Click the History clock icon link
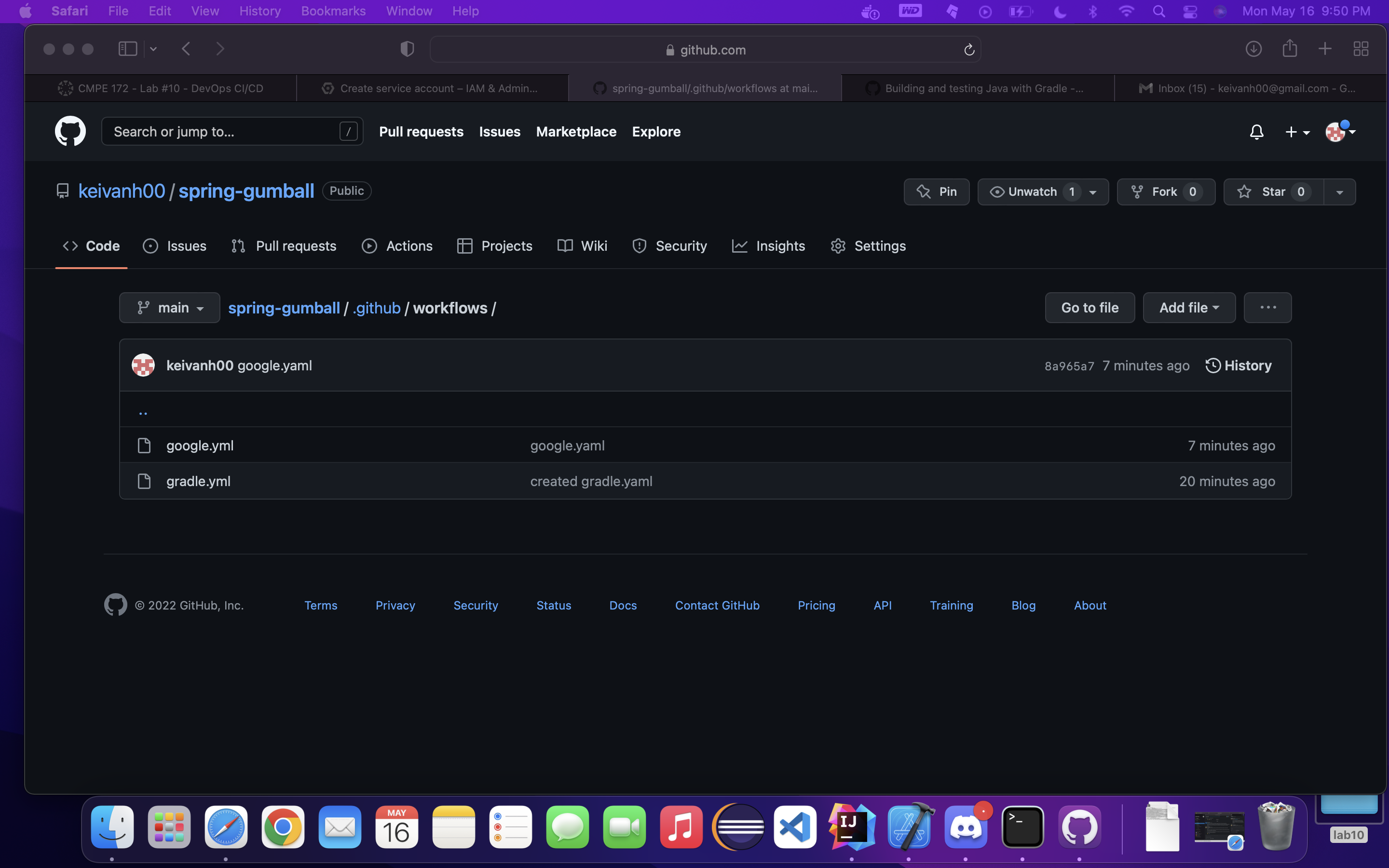Image resolution: width=1389 pixels, height=868 pixels. click(x=1239, y=366)
